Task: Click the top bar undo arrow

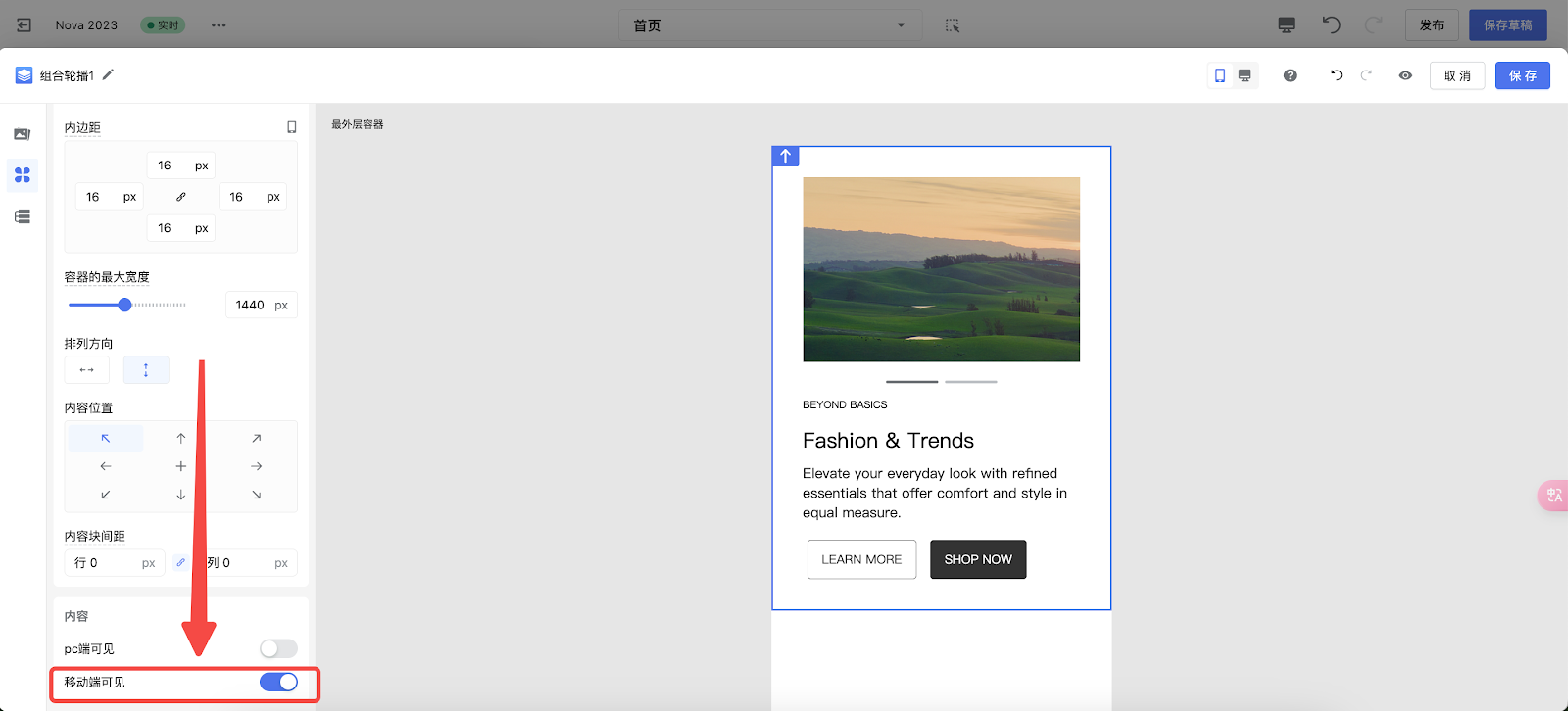Action: [1331, 24]
